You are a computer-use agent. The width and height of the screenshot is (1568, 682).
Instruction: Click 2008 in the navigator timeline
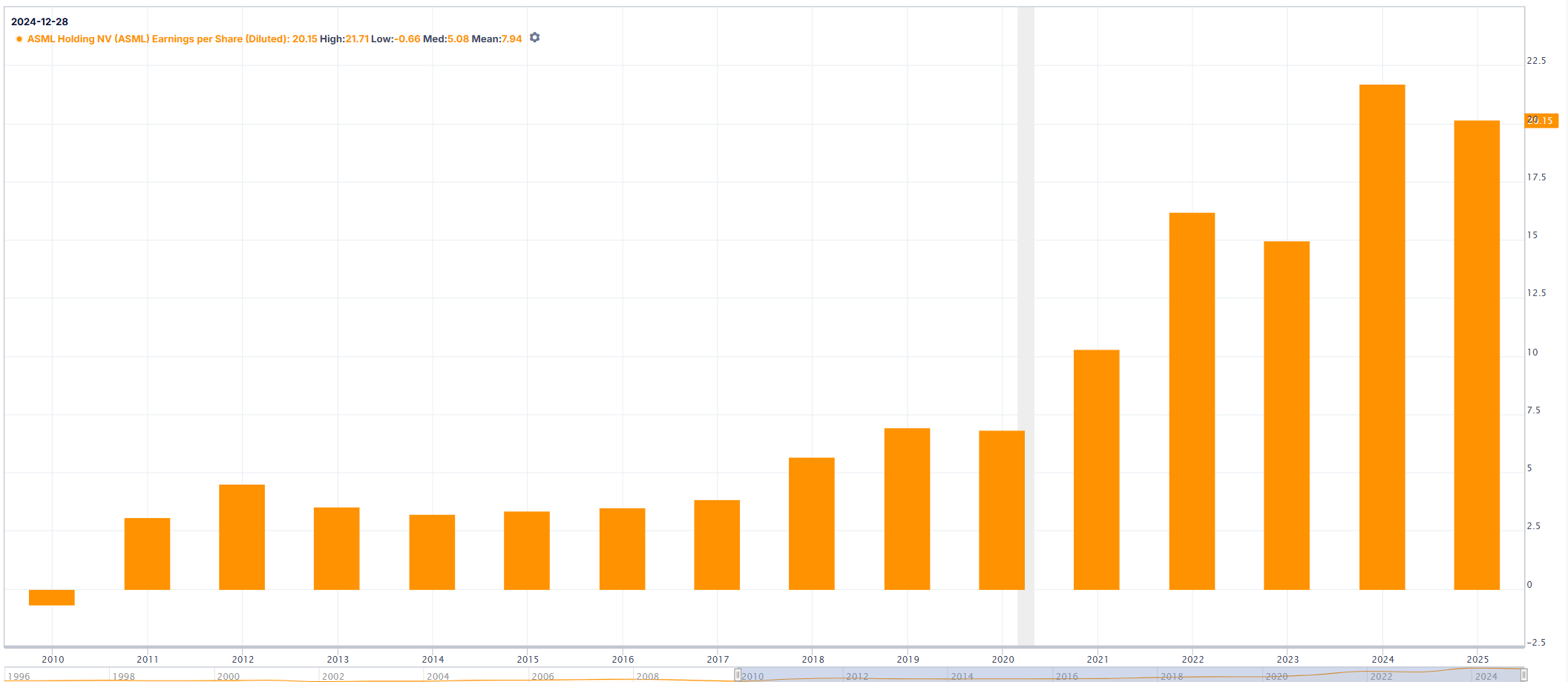coord(648,676)
